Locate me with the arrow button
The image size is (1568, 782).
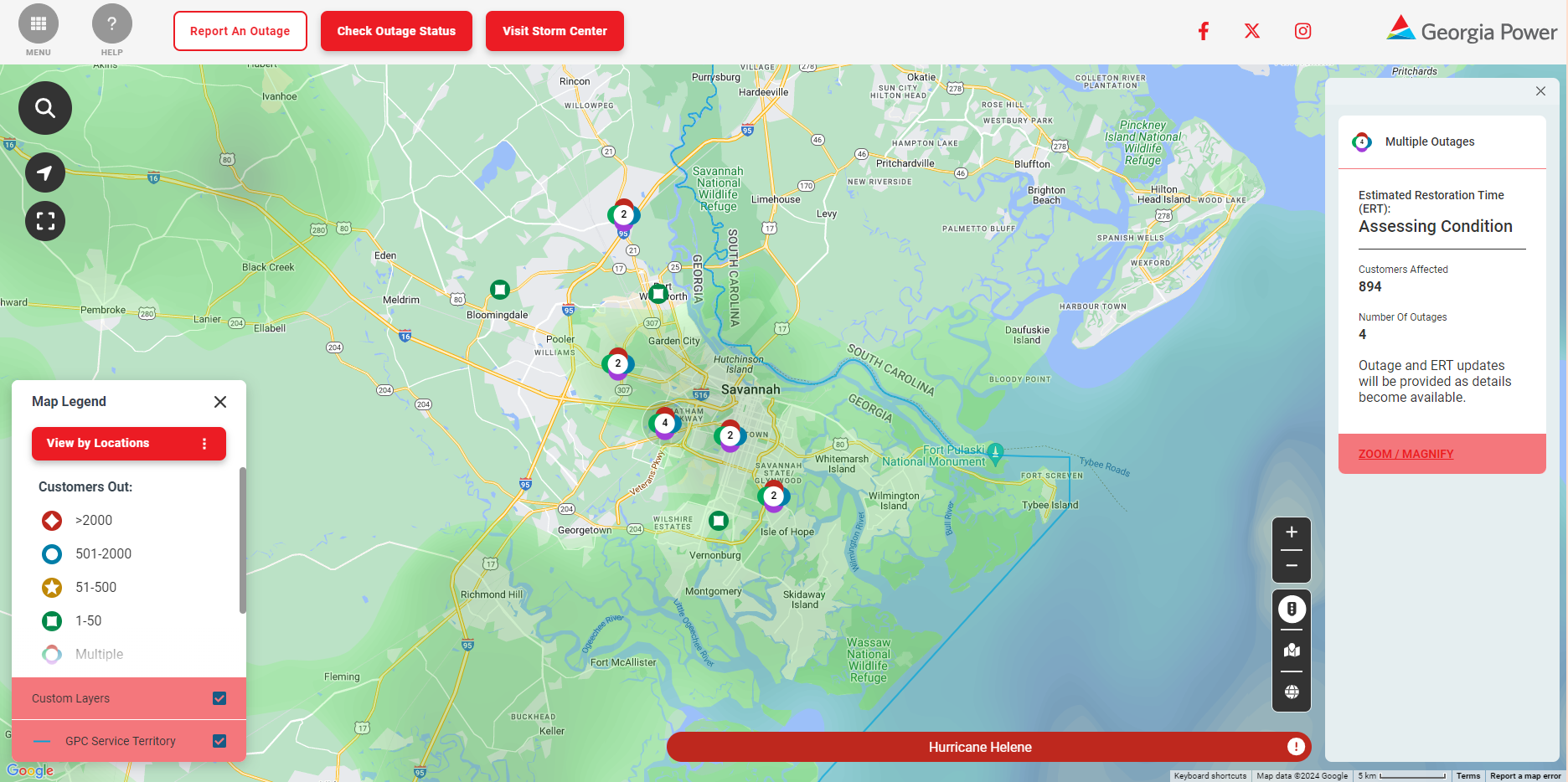coord(45,173)
